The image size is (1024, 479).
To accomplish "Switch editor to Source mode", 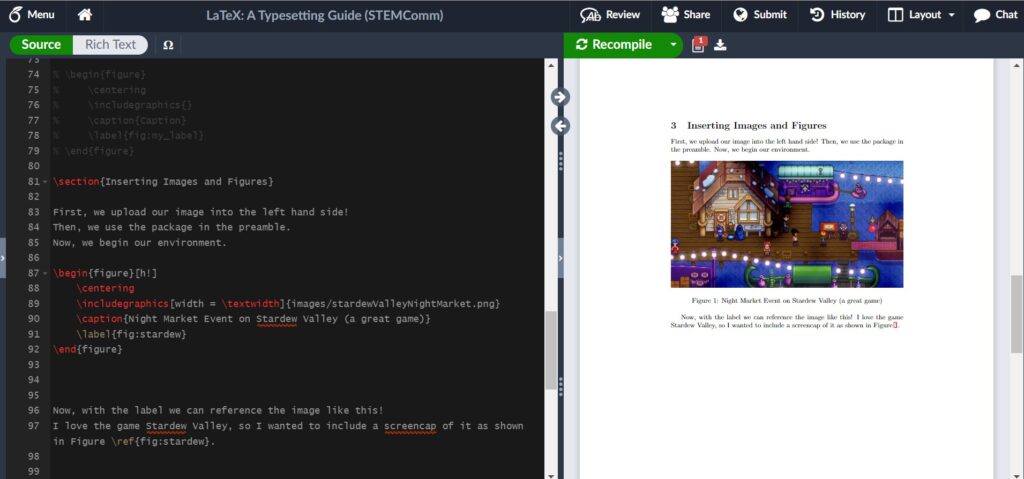I will click(41, 45).
